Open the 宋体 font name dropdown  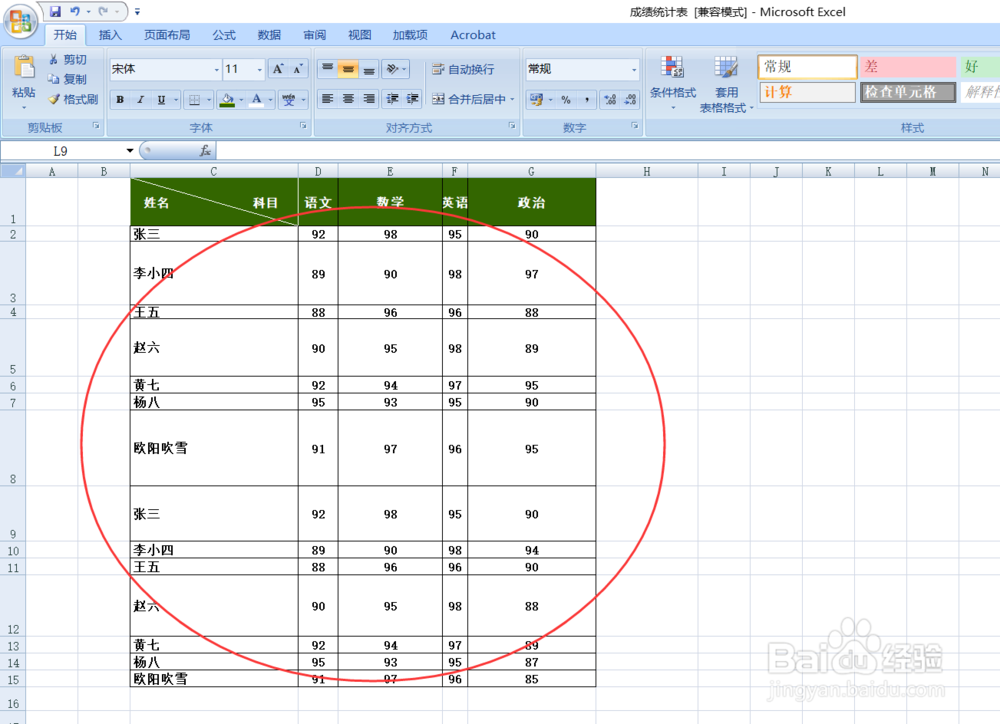point(217,70)
